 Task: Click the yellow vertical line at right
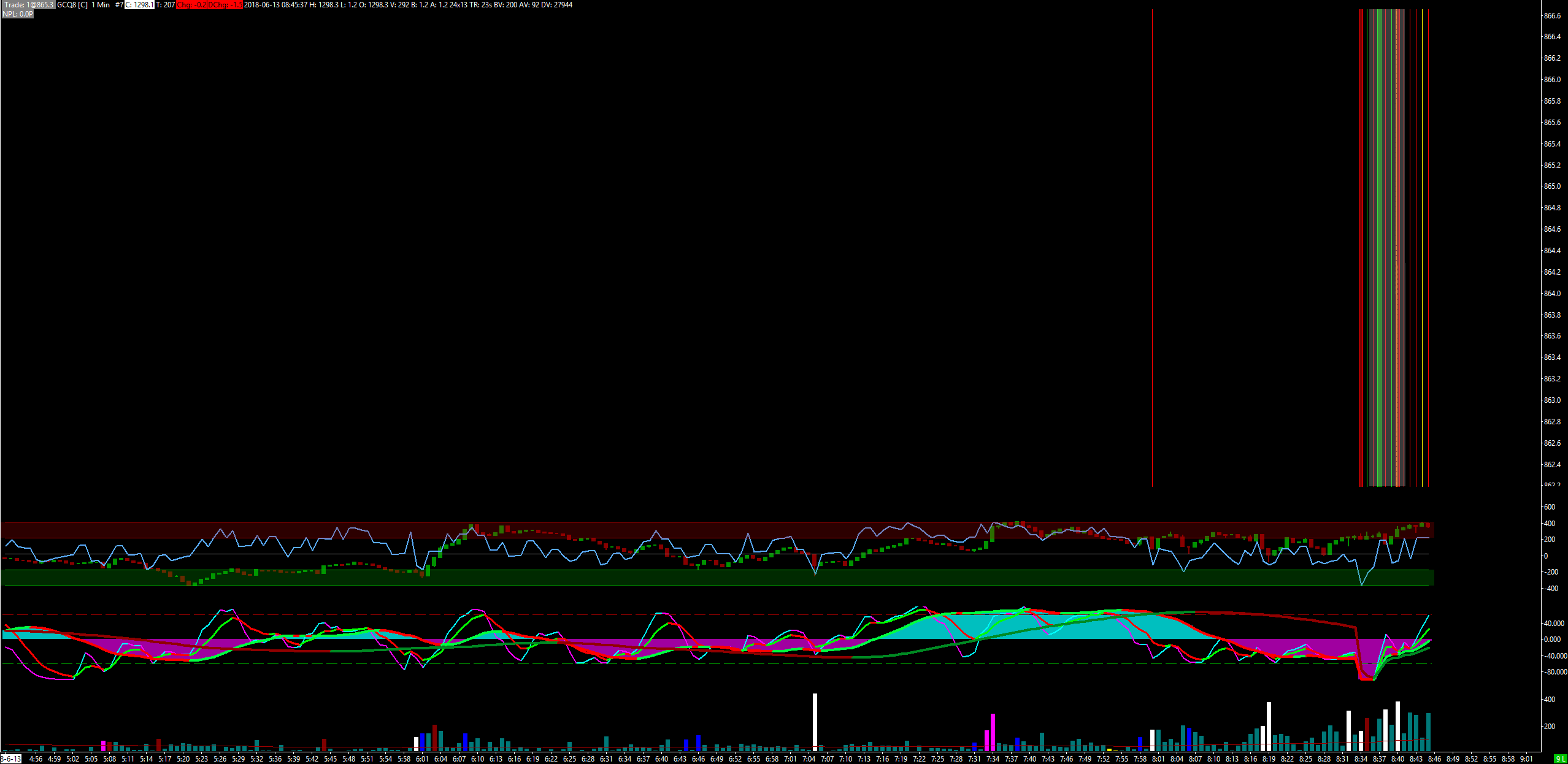pos(1422,245)
